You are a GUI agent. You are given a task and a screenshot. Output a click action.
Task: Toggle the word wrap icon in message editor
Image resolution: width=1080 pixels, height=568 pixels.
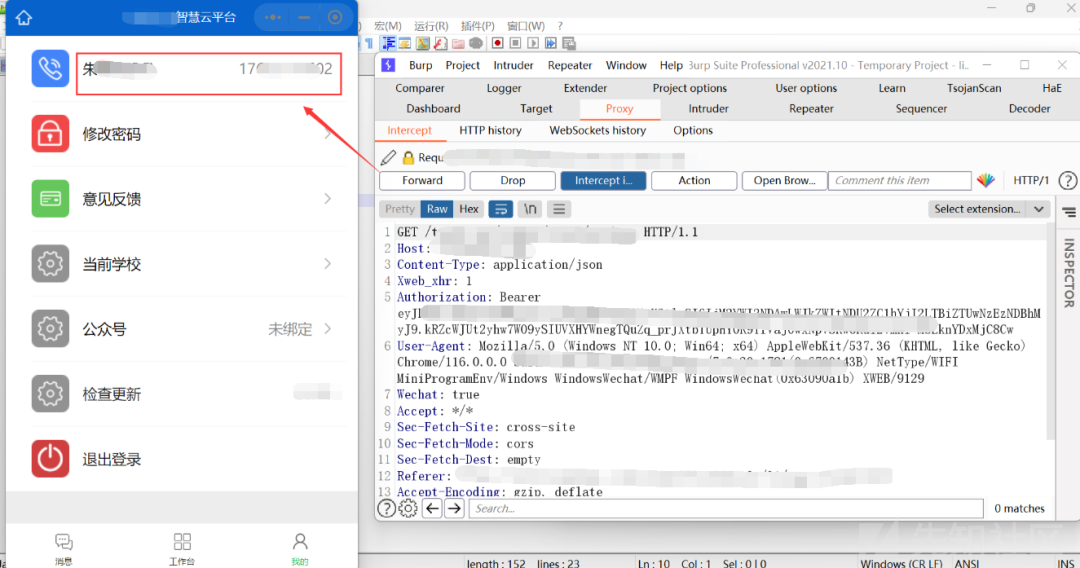click(x=501, y=209)
